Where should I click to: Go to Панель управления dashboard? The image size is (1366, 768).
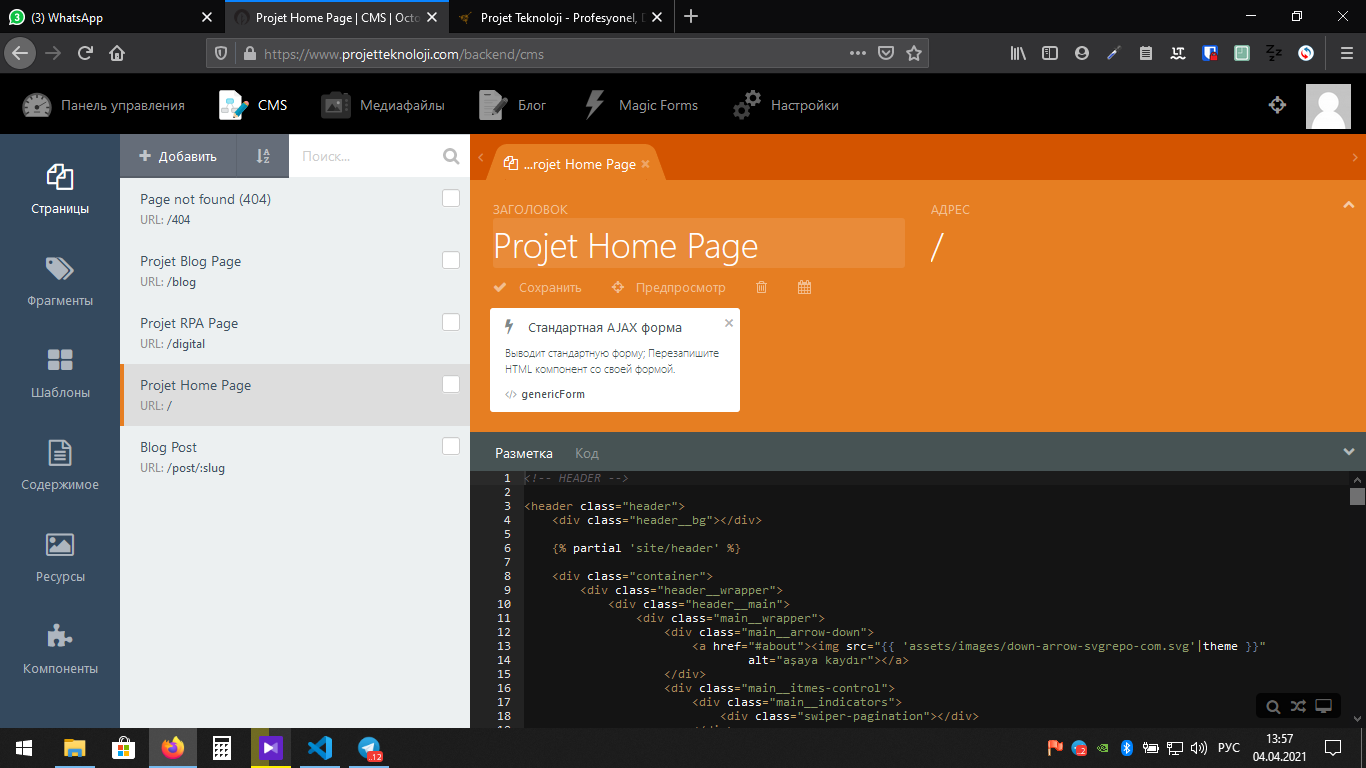pyautogui.click(x=103, y=105)
